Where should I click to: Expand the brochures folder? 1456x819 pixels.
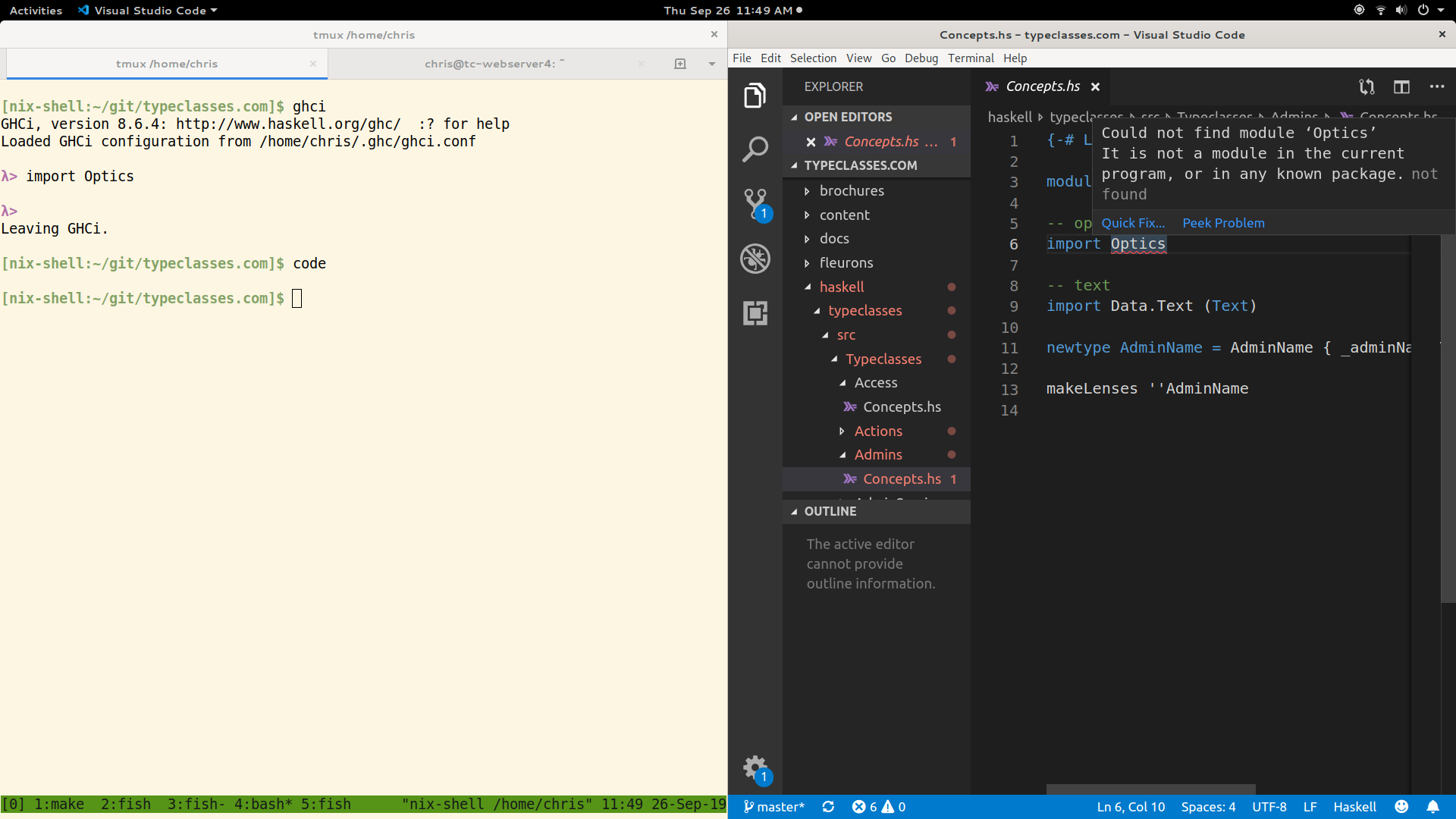point(877,191)
